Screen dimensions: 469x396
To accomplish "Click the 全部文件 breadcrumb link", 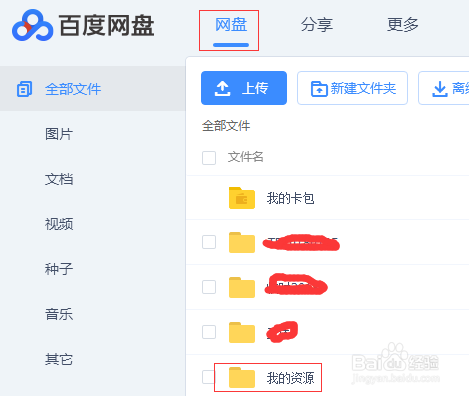I will point(226,126).
